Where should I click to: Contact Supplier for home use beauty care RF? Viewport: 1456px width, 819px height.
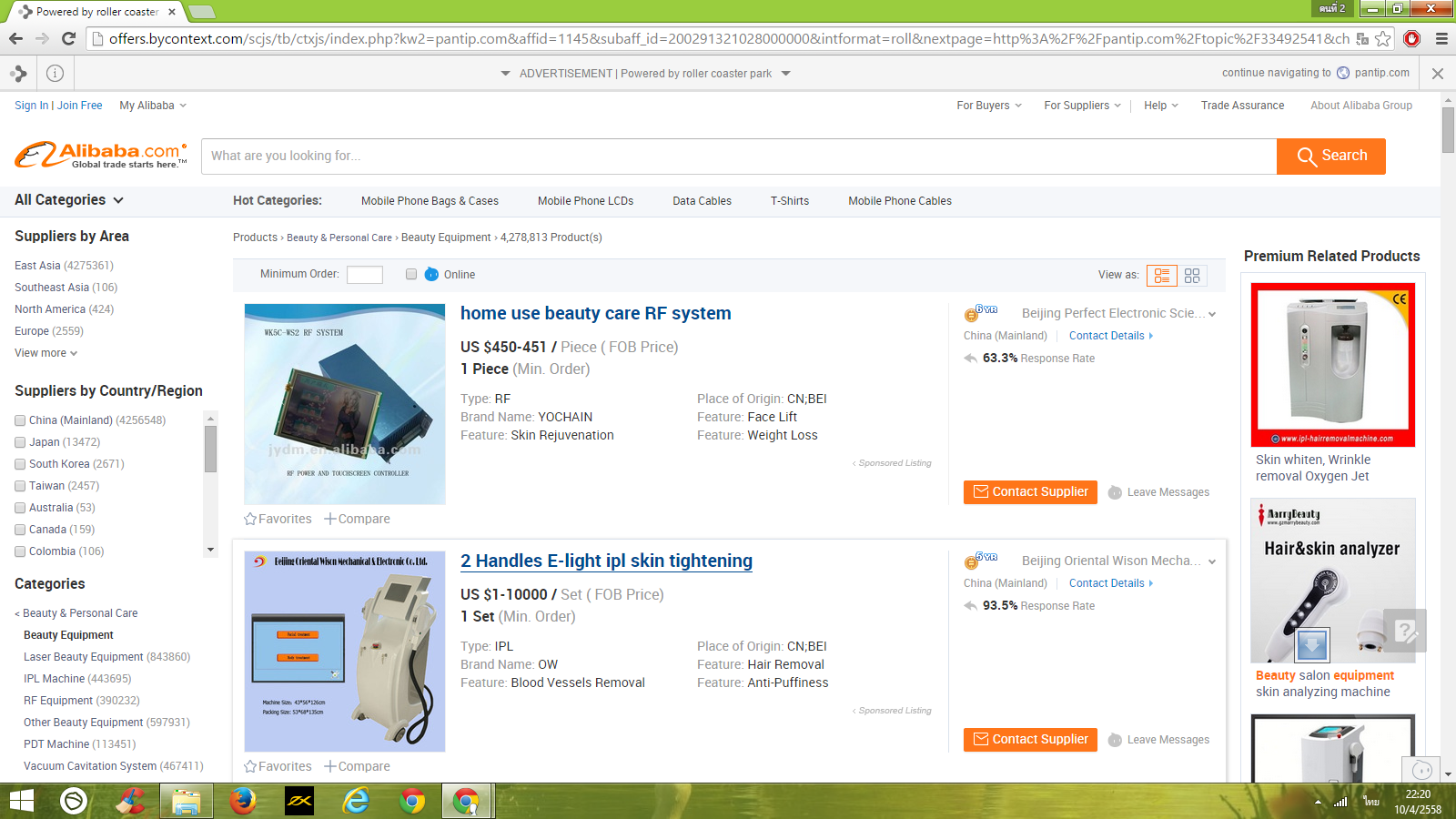(x=1030, y=492)
